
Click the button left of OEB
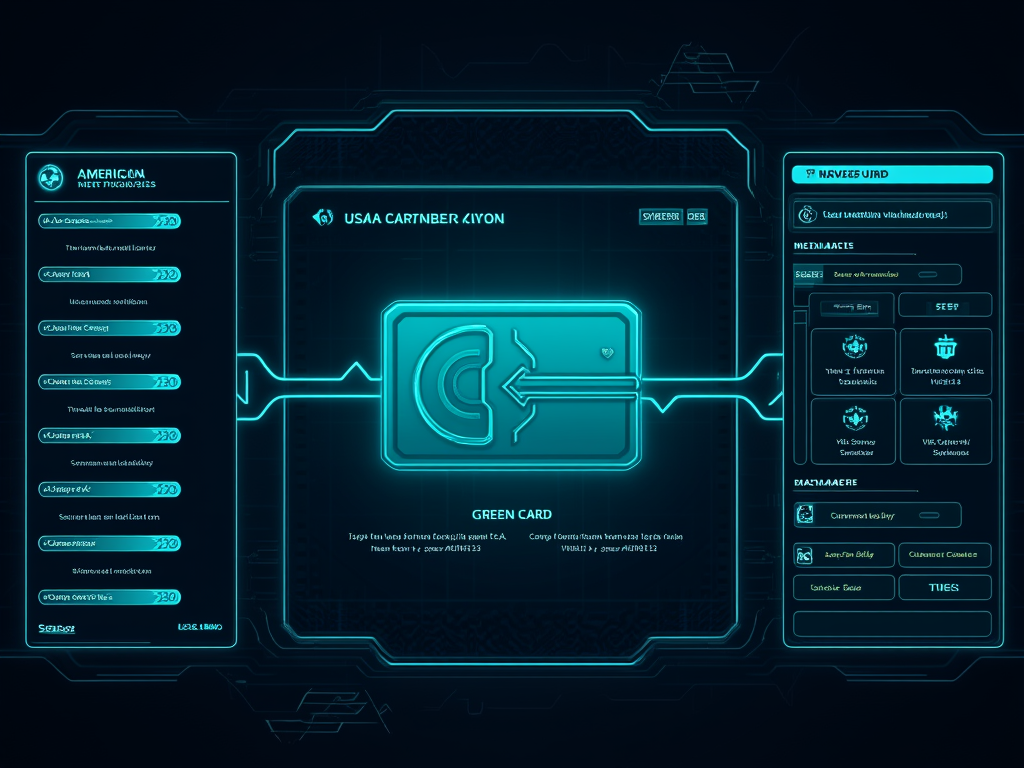660,216
